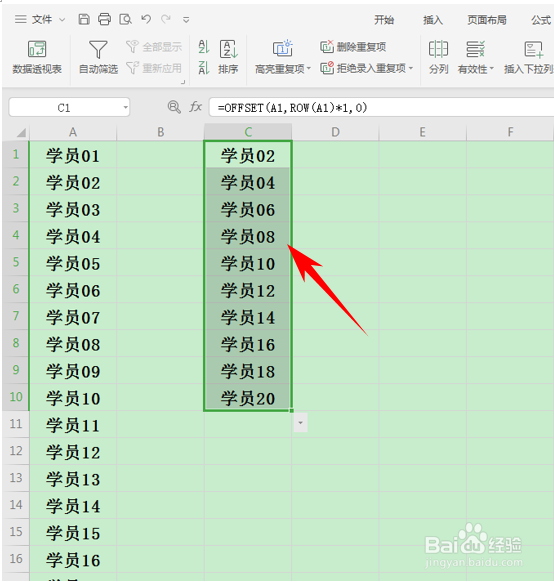The width and height of the screenshot is (554, 582).
Task: Expand the 文件 dropdown chevron
Action: pyautogui.click(x=62, y=20)
